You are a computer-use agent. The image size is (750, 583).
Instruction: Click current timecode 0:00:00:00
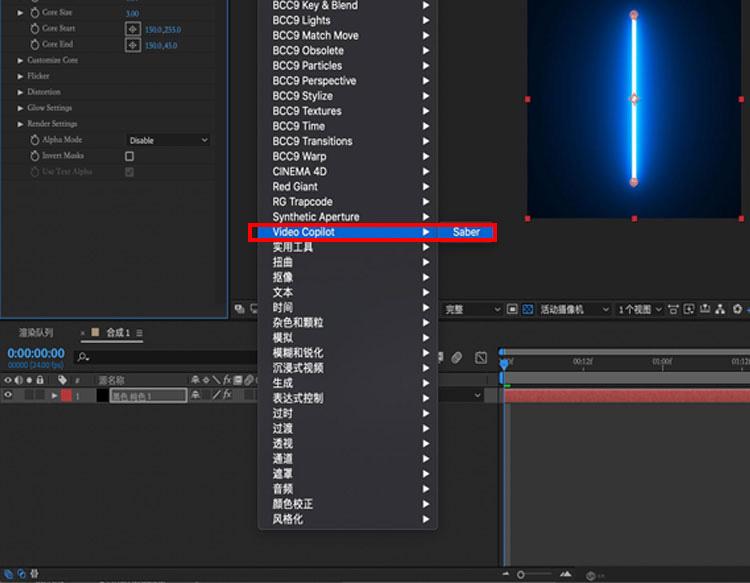pos(36,353)
